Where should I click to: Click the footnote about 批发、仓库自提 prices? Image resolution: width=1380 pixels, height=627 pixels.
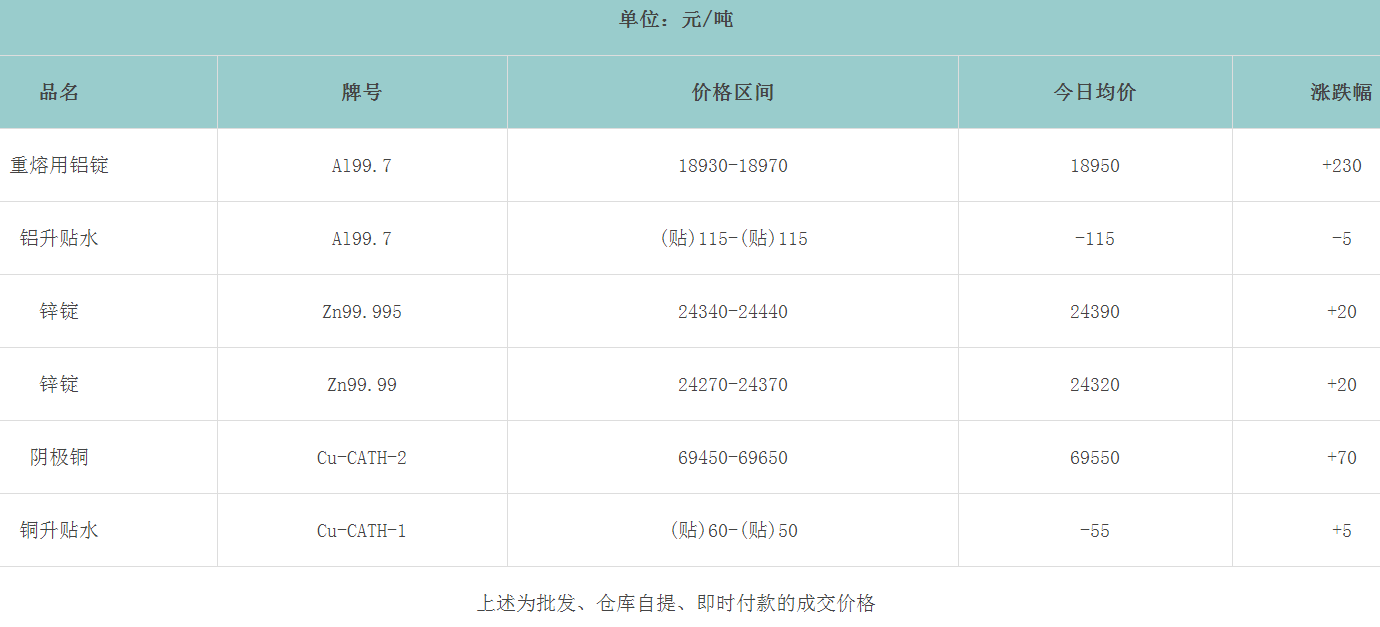pyautogui.click(x=676, y=603)
